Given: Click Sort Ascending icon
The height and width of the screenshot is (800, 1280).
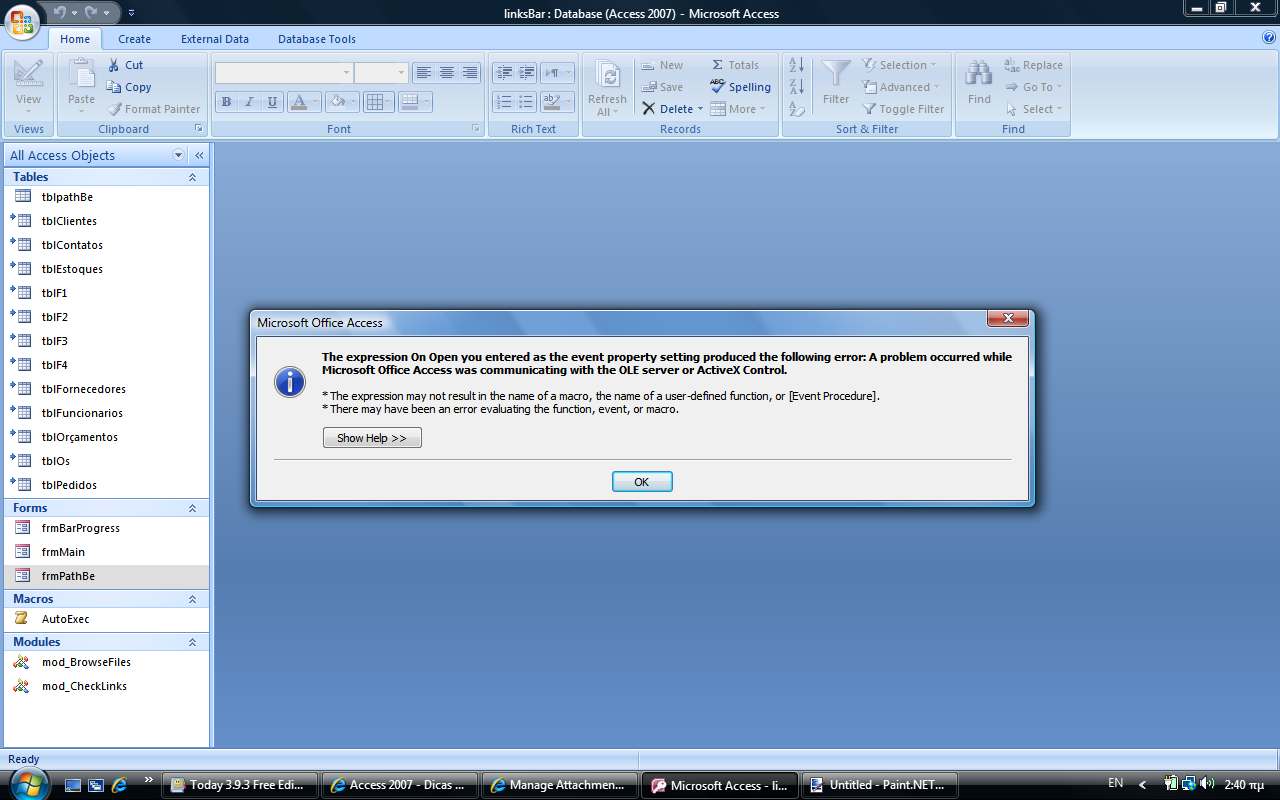Looking at the screenshot, I should tap(797, 66).
